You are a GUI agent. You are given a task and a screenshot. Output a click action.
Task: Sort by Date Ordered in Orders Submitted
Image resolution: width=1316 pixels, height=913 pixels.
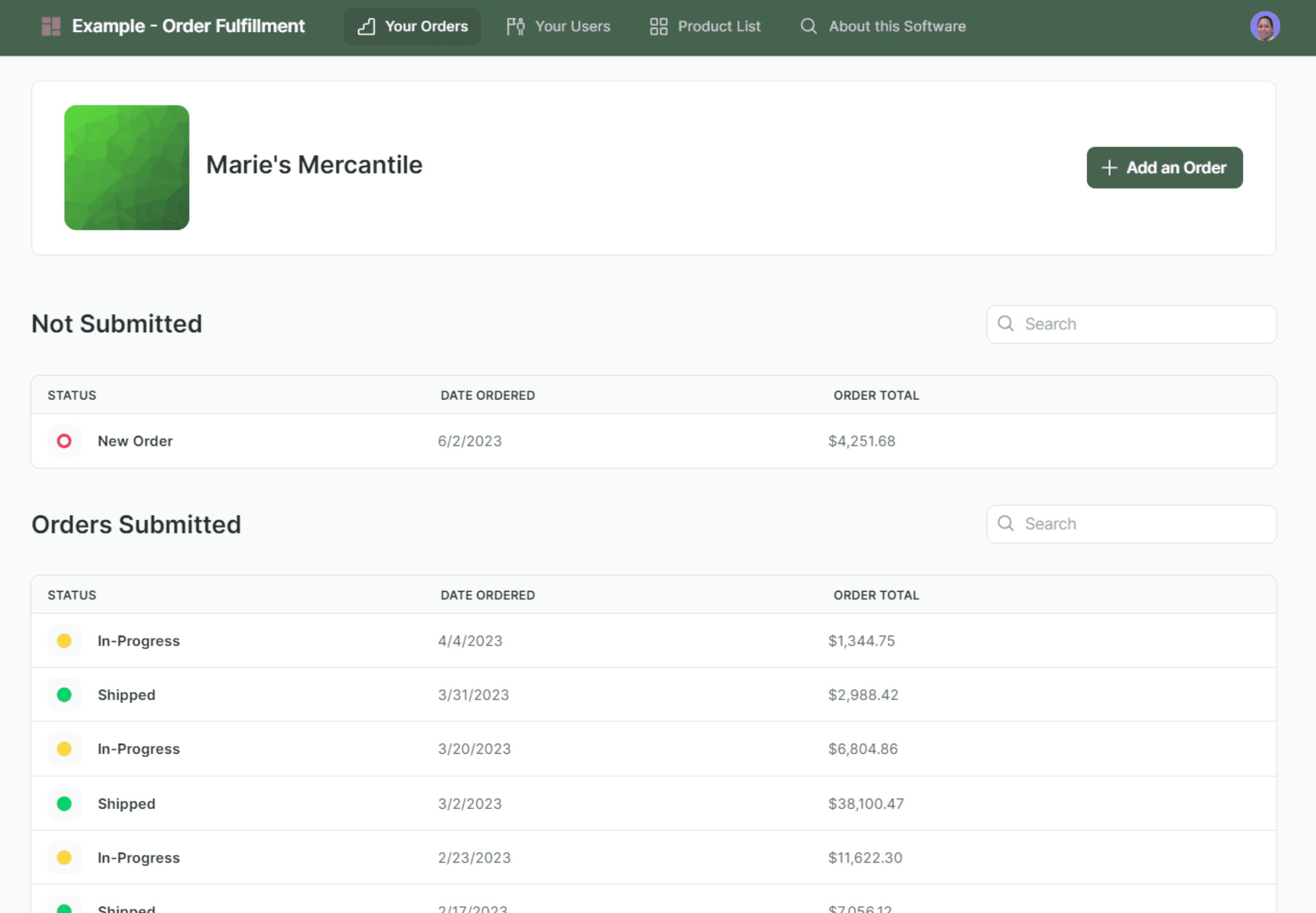click(487, 595)
